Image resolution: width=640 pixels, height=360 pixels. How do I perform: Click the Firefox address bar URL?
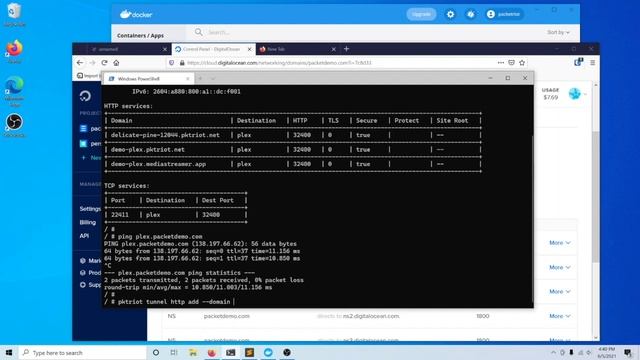click(279, 63)
